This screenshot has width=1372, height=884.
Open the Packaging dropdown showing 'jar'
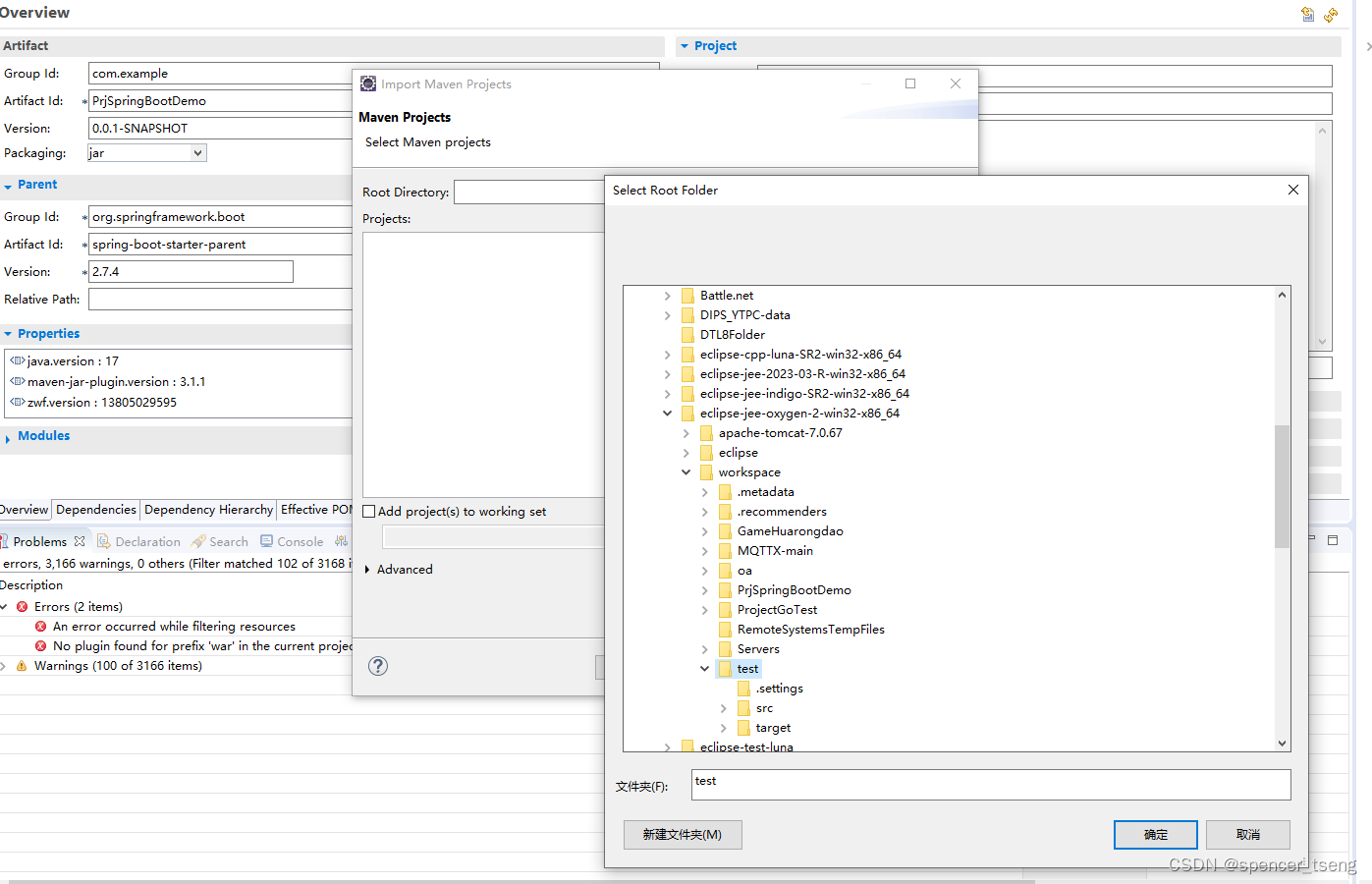click(196, 152)
